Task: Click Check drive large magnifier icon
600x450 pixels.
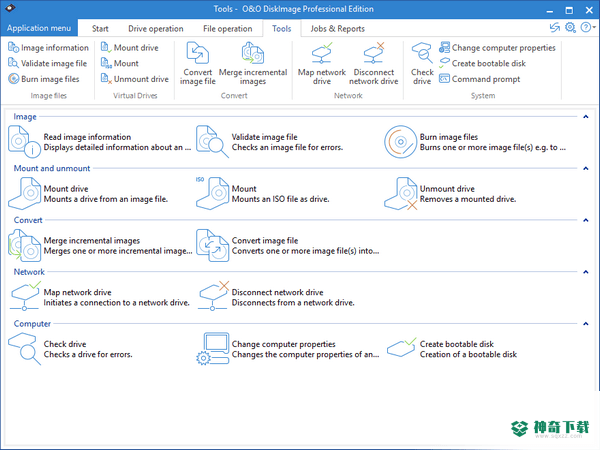Action: [x=24, y=349]
